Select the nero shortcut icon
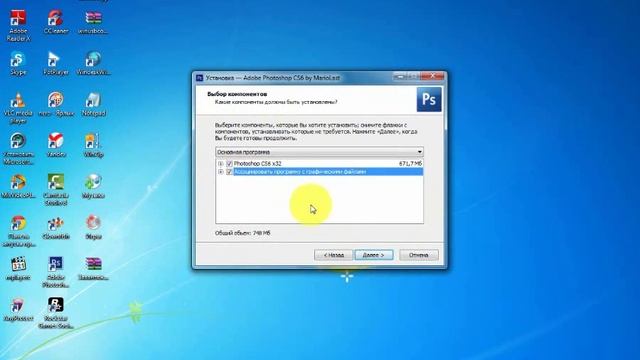This screenshot has width=640, height=360. click(x=56, y=104)
